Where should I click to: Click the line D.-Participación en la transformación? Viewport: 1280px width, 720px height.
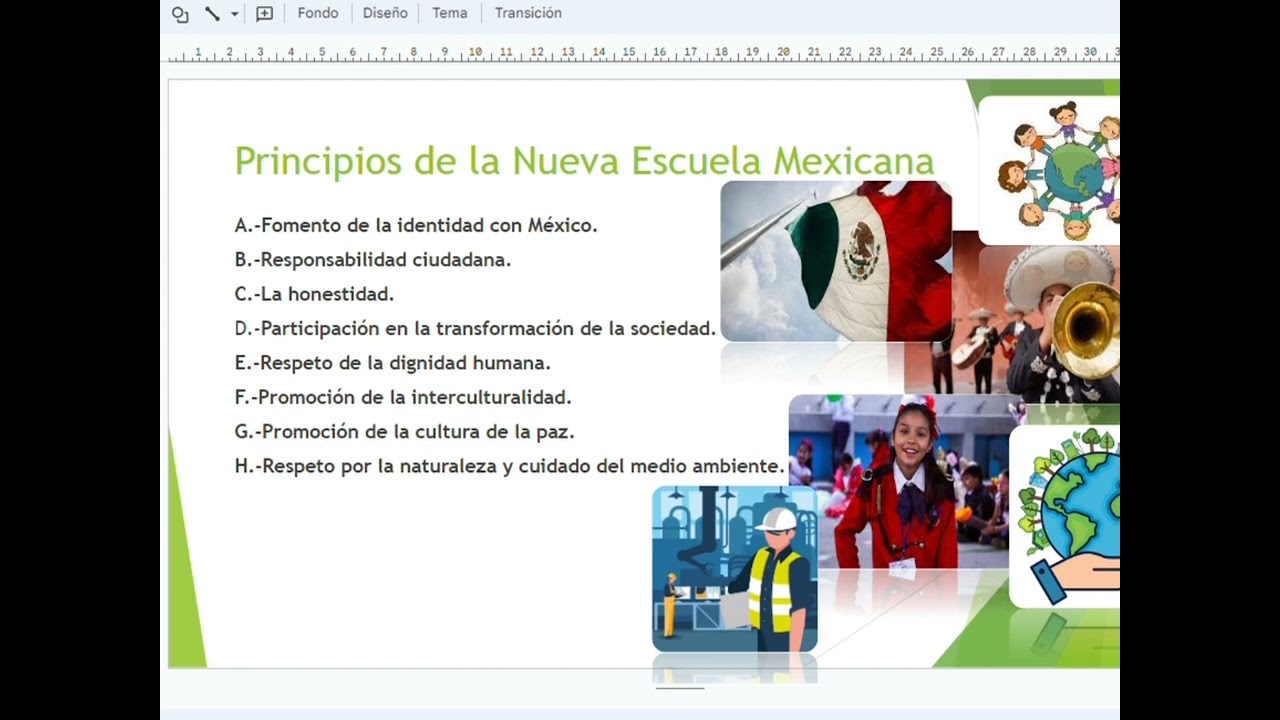pyautogui.click(x=475, y=328)
